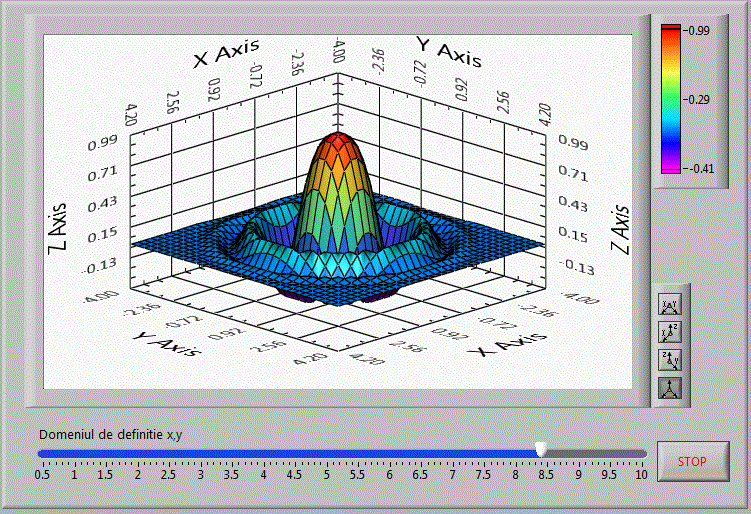The image size is (751, 514).
Task: Select the ZY plane projection view
Action: 669,360
